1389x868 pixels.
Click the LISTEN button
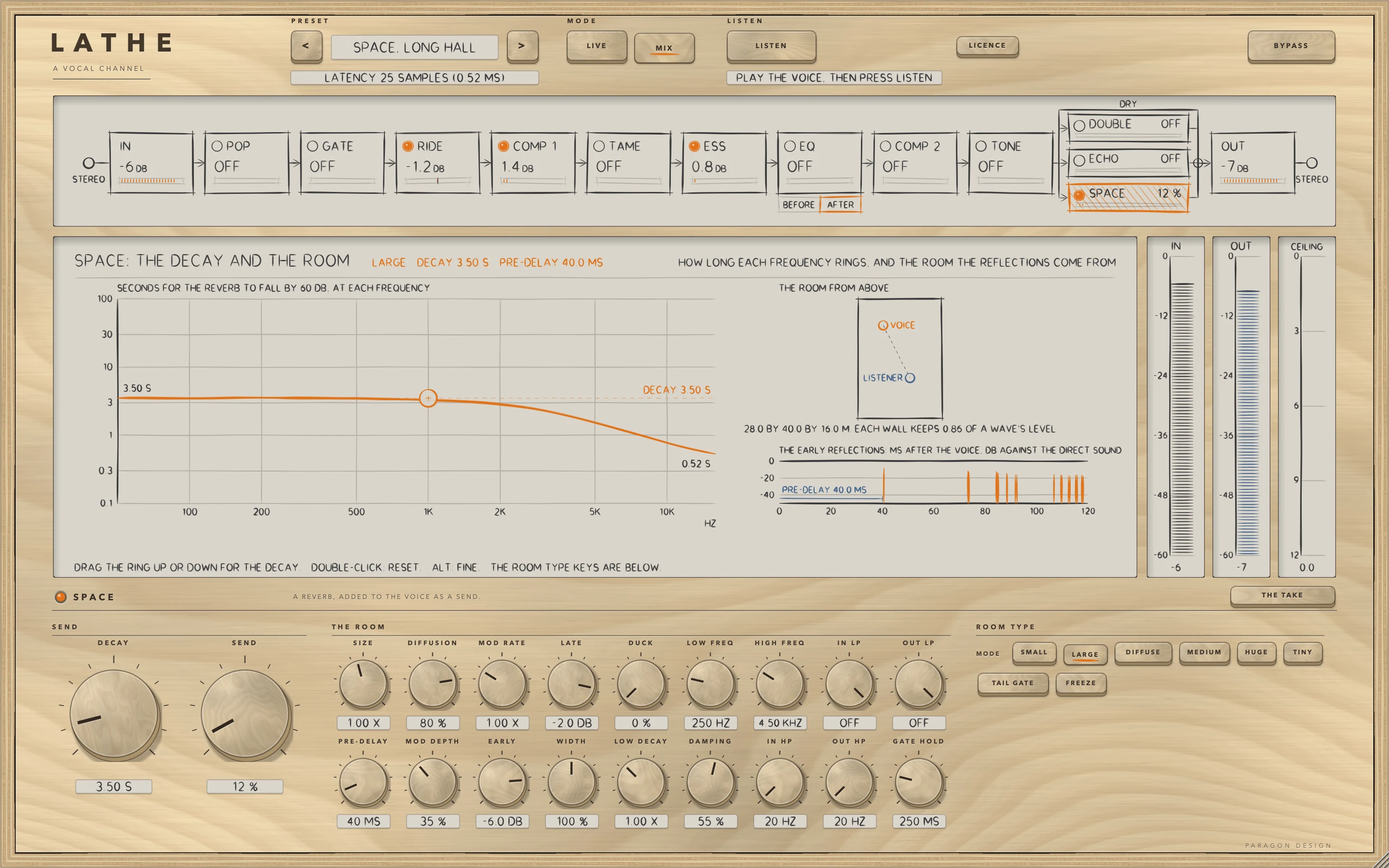pos(771,46)
